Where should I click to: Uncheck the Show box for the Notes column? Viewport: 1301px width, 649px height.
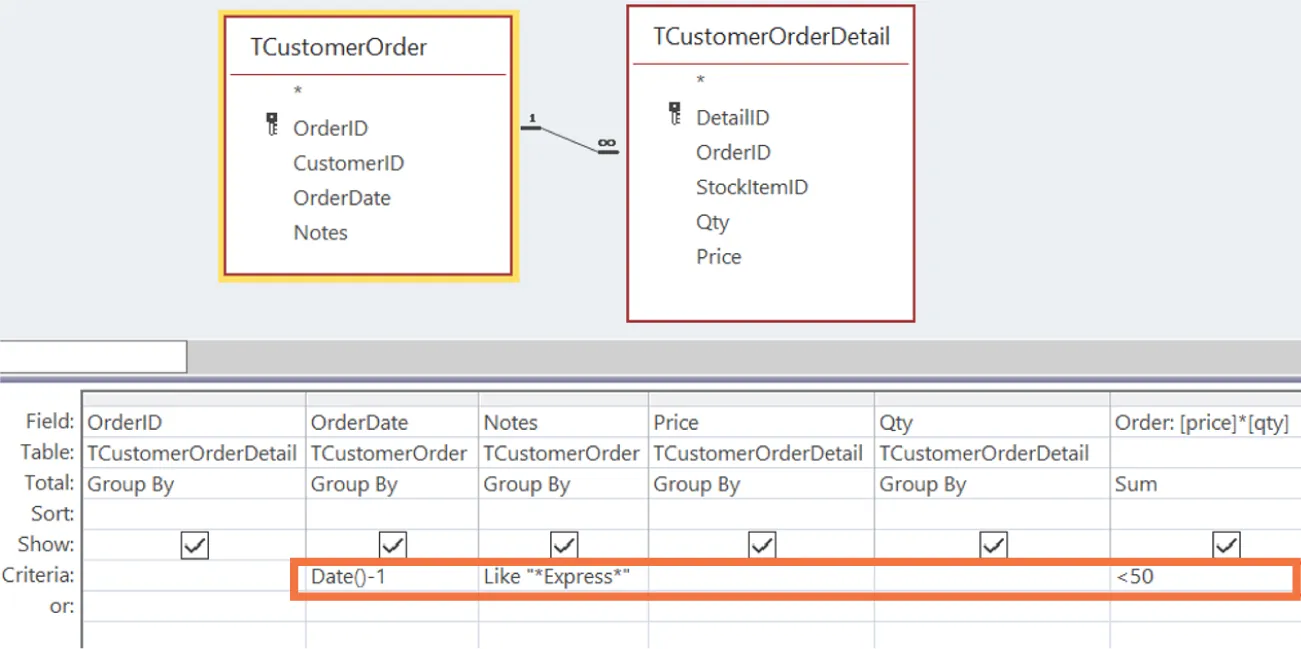(x=563, y=545)
